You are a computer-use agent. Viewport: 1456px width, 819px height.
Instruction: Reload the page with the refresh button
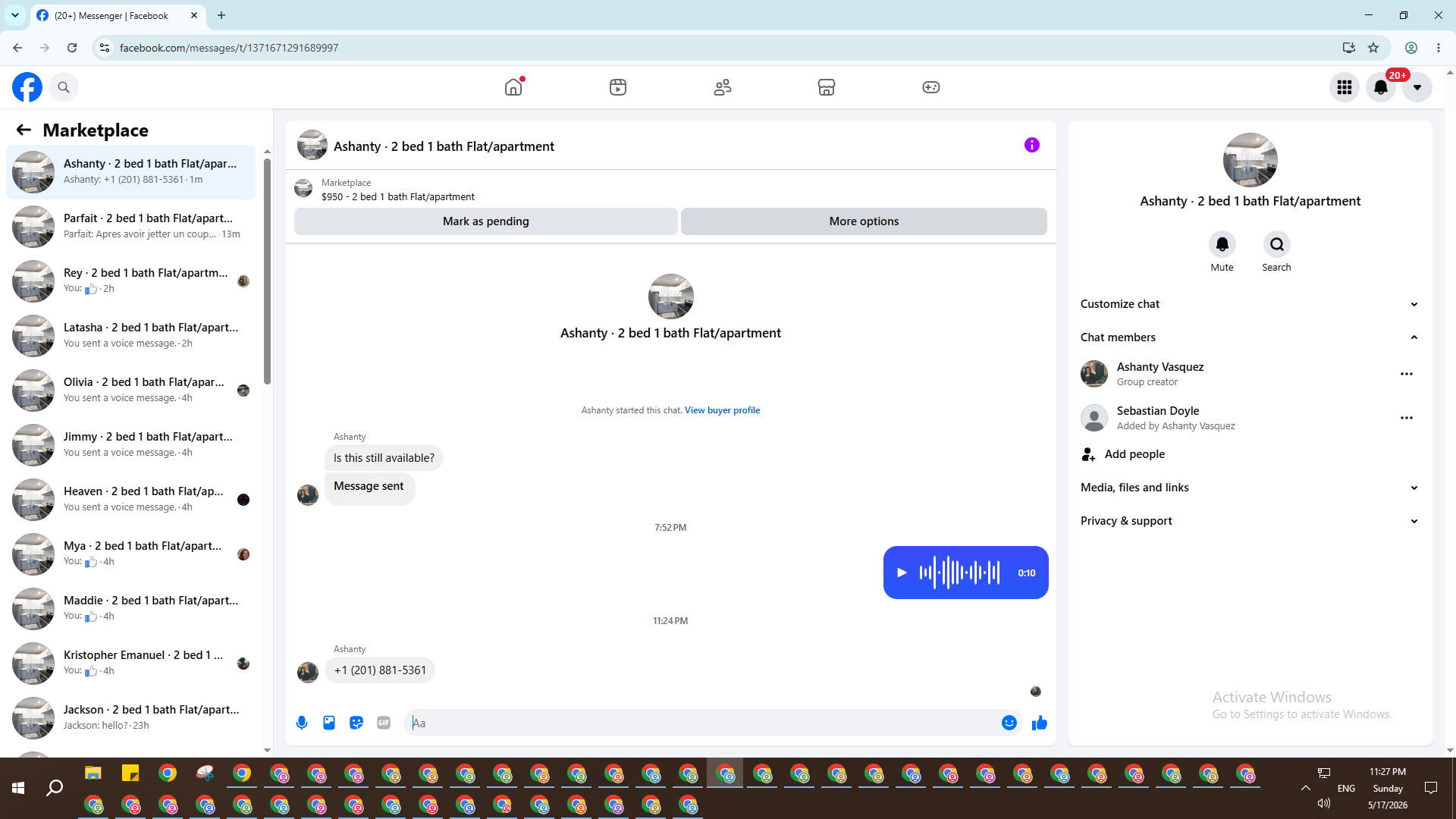coord(72,48)
